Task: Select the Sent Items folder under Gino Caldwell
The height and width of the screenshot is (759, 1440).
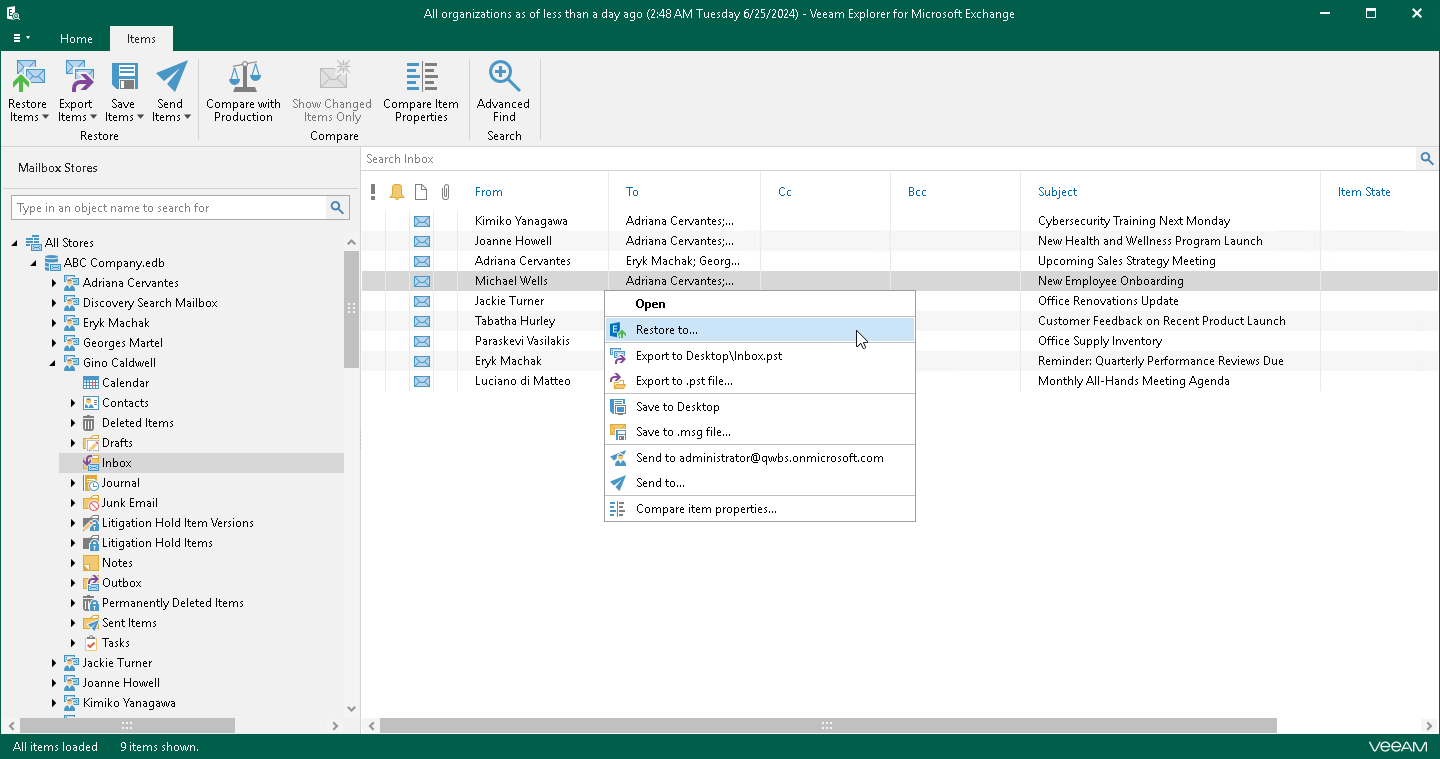Action: 130,622
